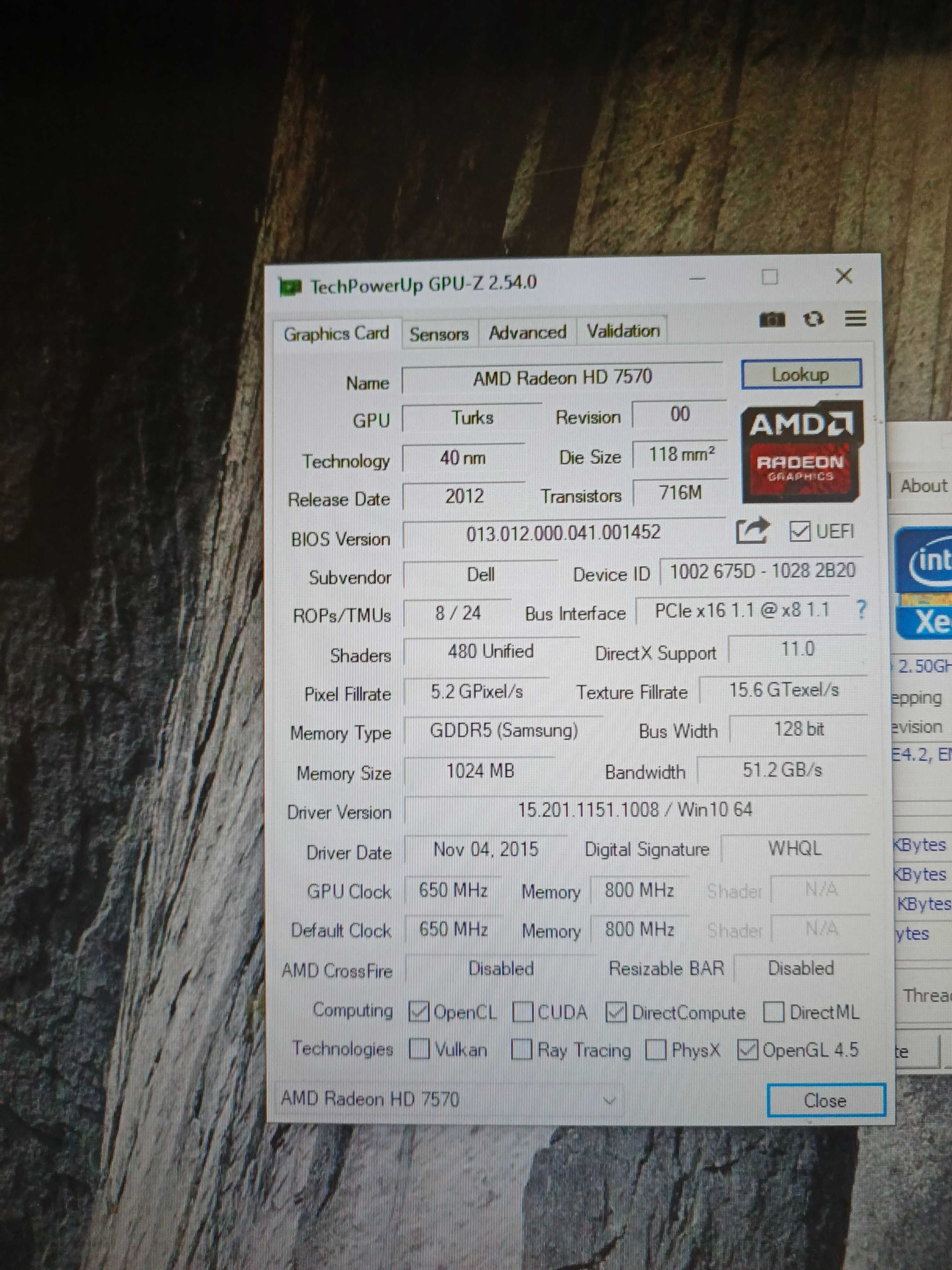
Task: Click the refresh icon in GPU-Z
Action: [x=813, y=319]
